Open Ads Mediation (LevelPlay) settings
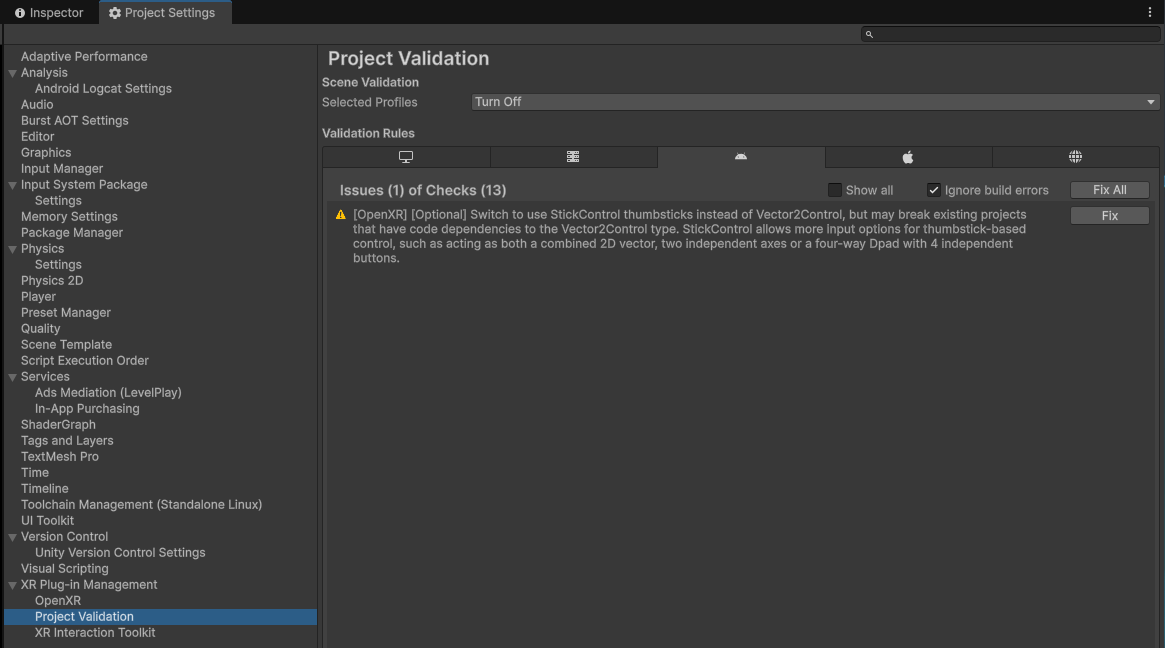The image size is (1165, 648). coord(108,392)
